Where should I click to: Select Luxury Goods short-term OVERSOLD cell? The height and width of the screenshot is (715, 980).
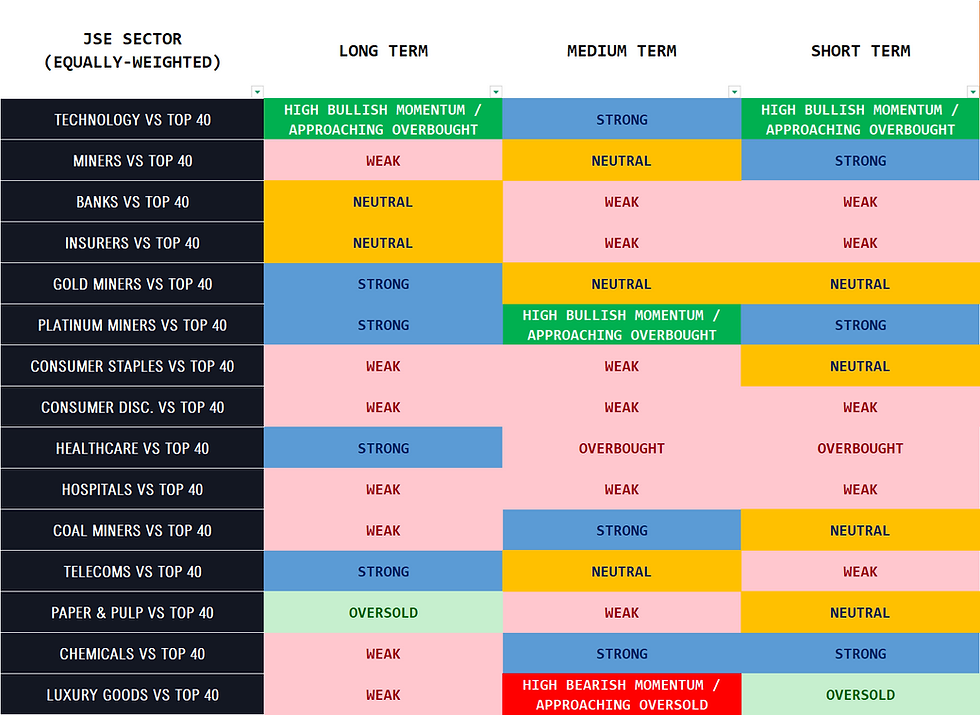pyautogui.click(x=860, y=695)
